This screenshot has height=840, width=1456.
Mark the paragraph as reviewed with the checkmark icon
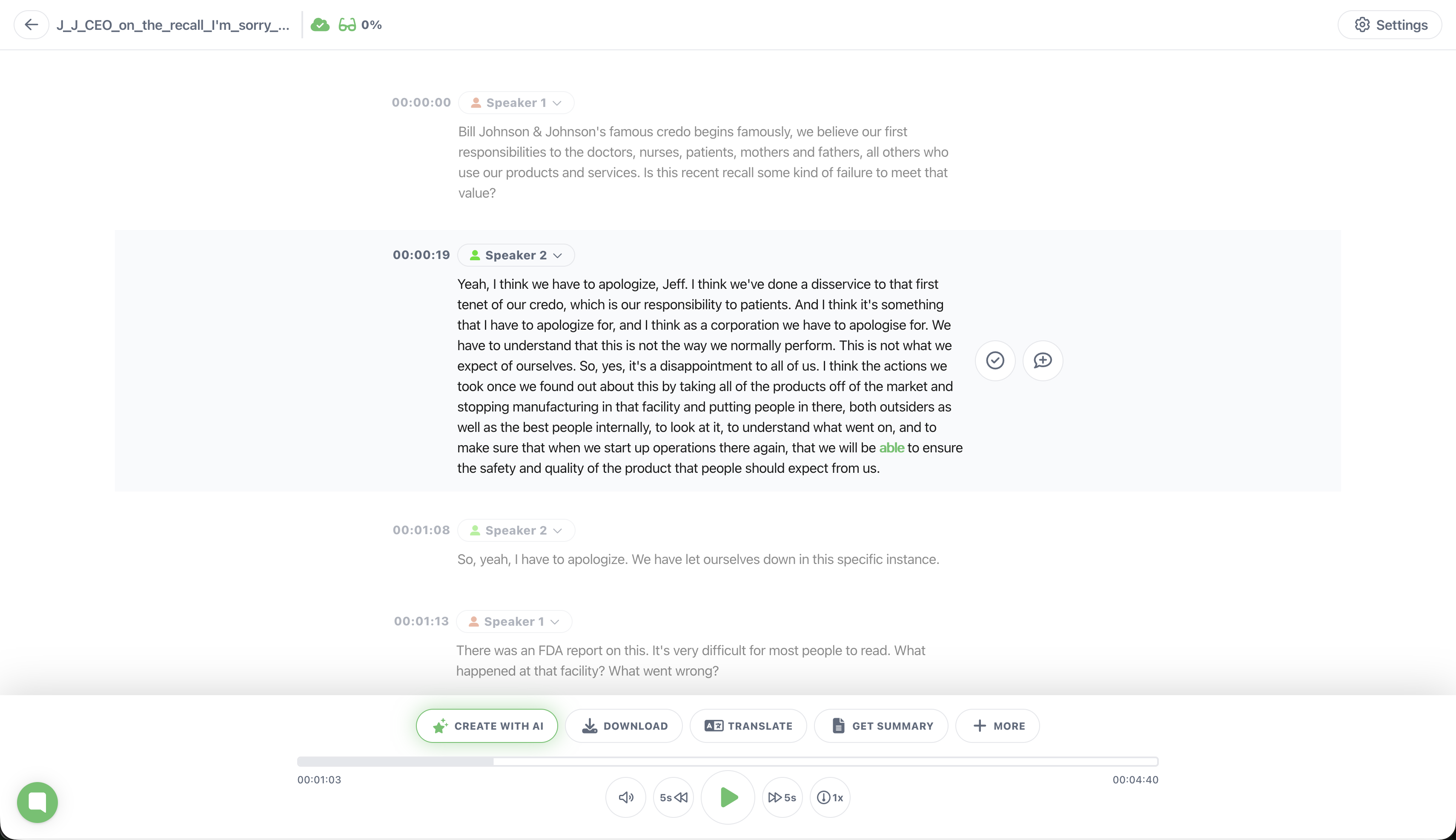[995, 360]
